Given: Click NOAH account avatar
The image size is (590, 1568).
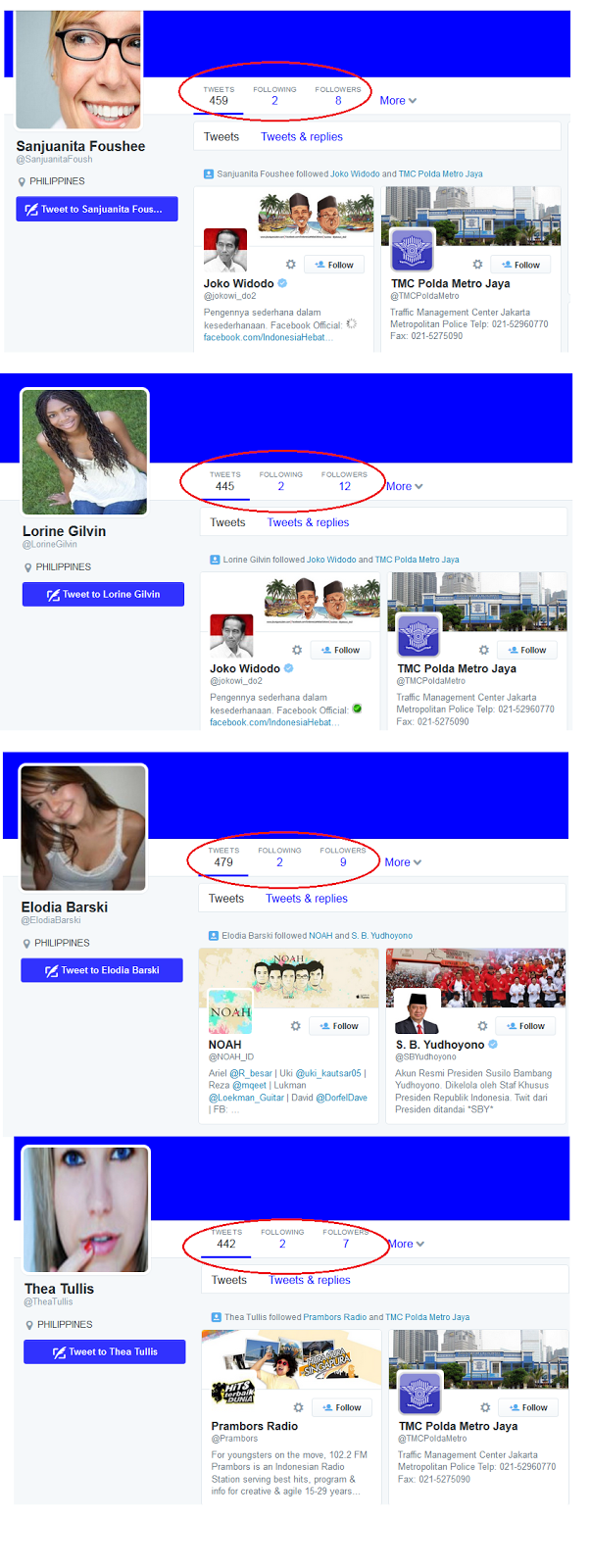Looking at the screenshot, I should click(230, 1012).
